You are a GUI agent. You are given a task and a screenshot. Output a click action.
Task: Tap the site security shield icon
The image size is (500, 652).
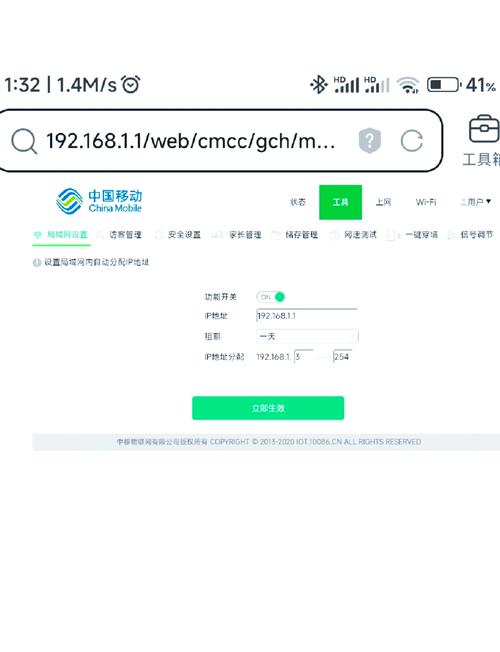(369, 141)
